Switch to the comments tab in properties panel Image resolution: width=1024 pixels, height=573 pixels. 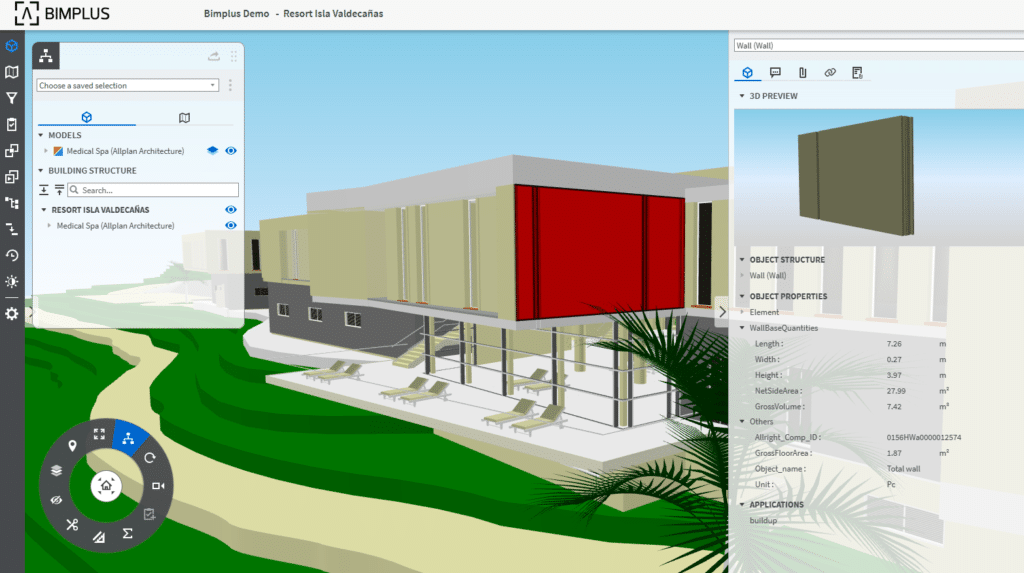[x=775, y=72]
